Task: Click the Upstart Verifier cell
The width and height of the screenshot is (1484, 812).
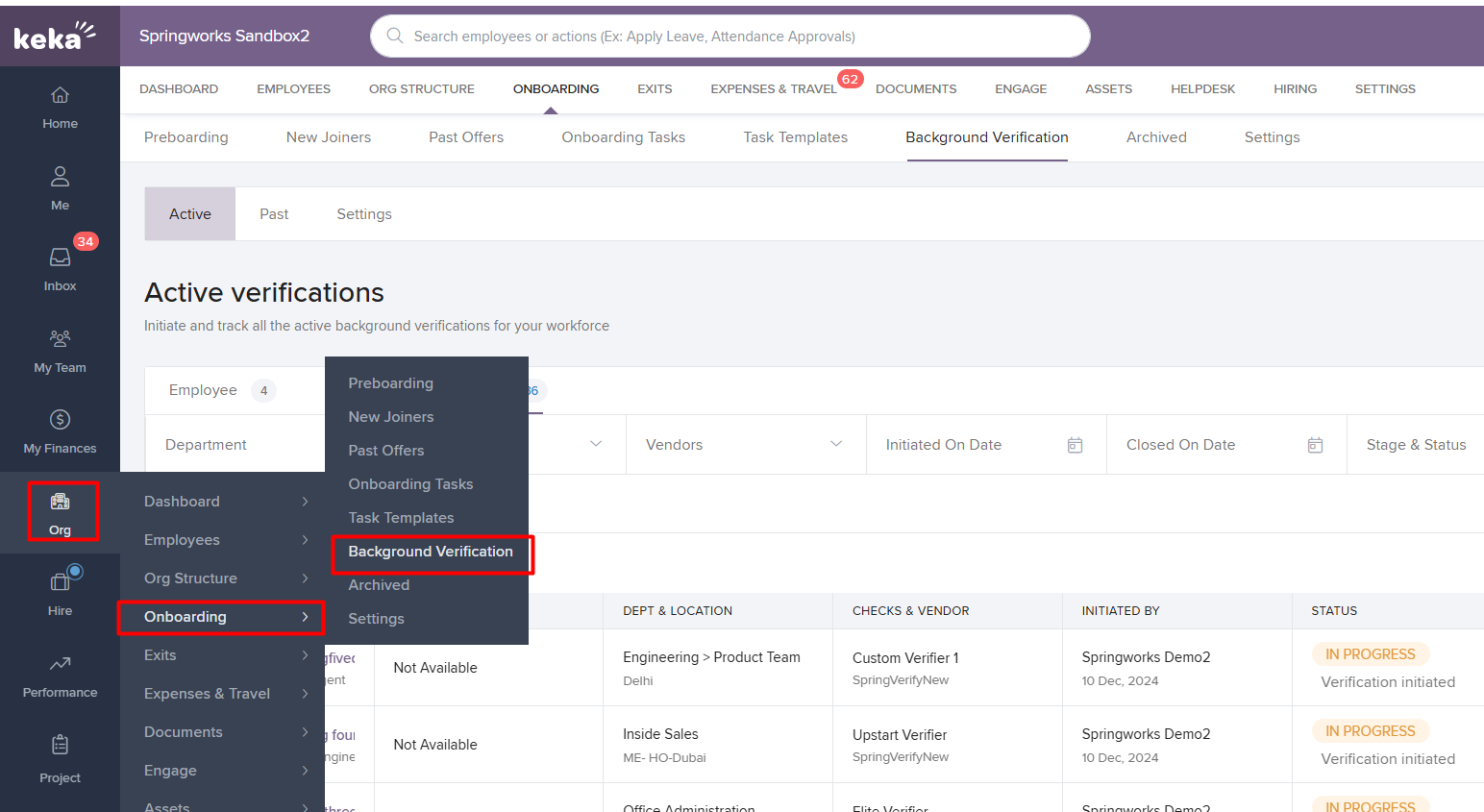Action: click(x=900, y=735)
